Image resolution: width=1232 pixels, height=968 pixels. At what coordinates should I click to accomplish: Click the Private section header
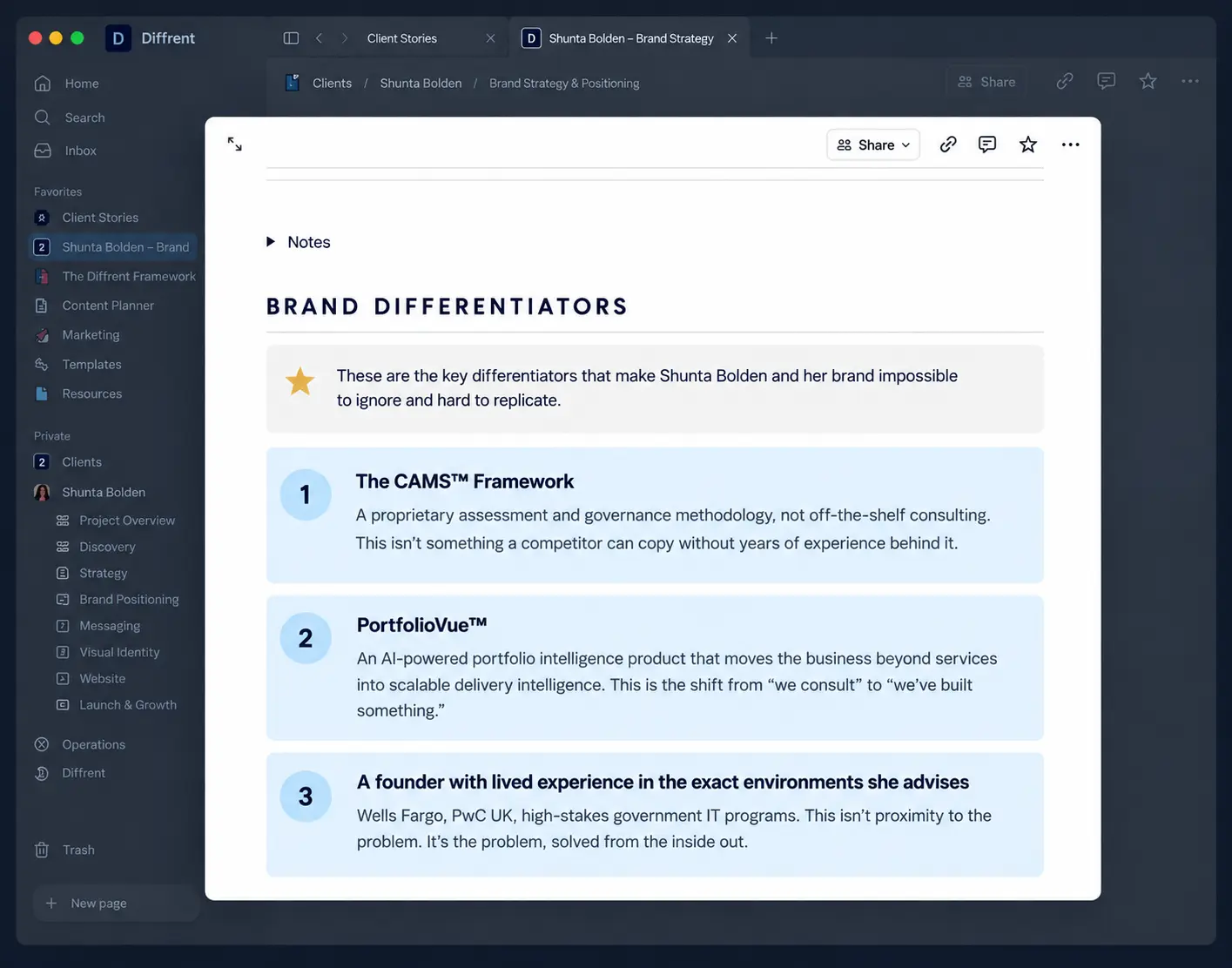pos(52,436)
